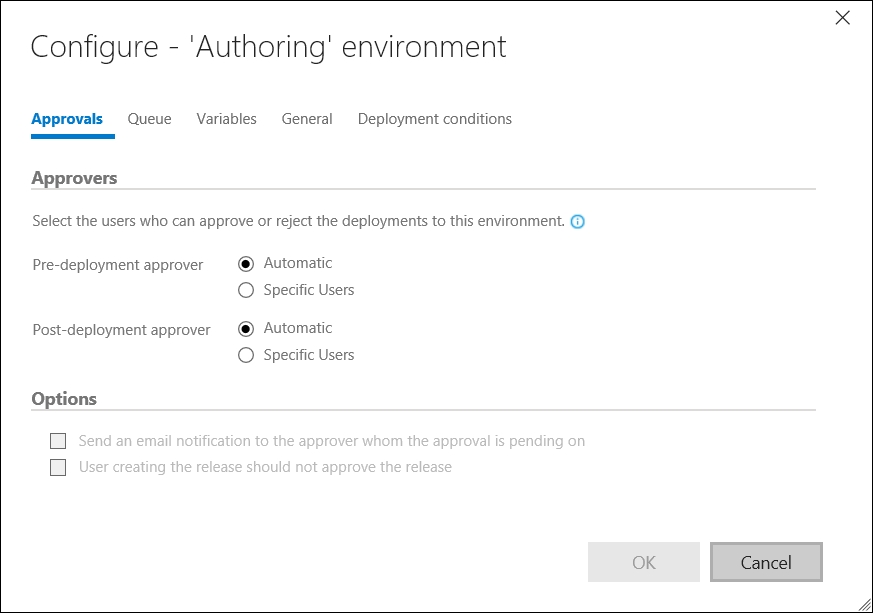The width and height of the screenshot is (873, 613).
Task: Open the General tab
Action: tap(307, 119)
